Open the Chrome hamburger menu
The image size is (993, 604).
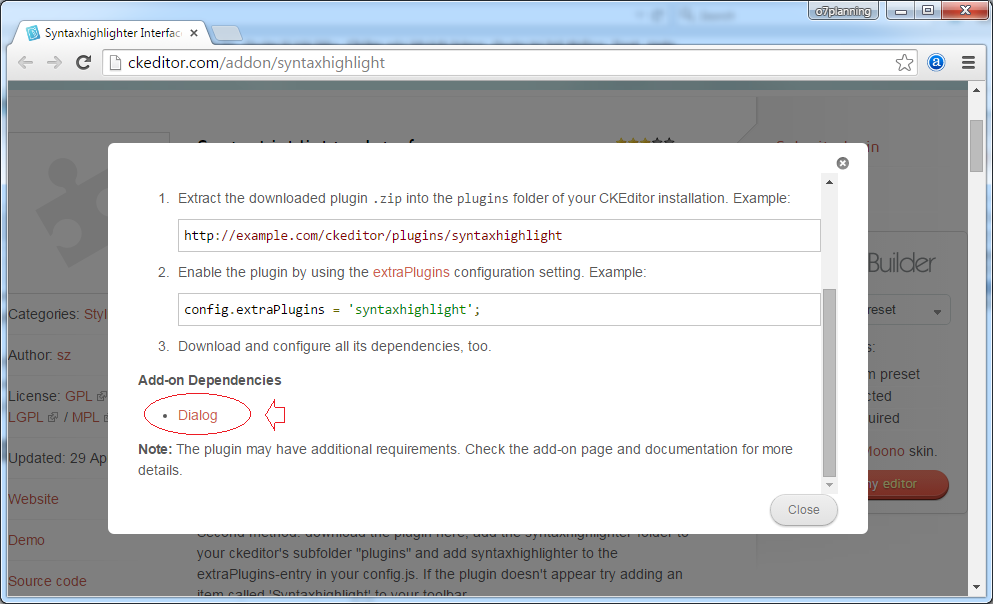pos(968,63)
